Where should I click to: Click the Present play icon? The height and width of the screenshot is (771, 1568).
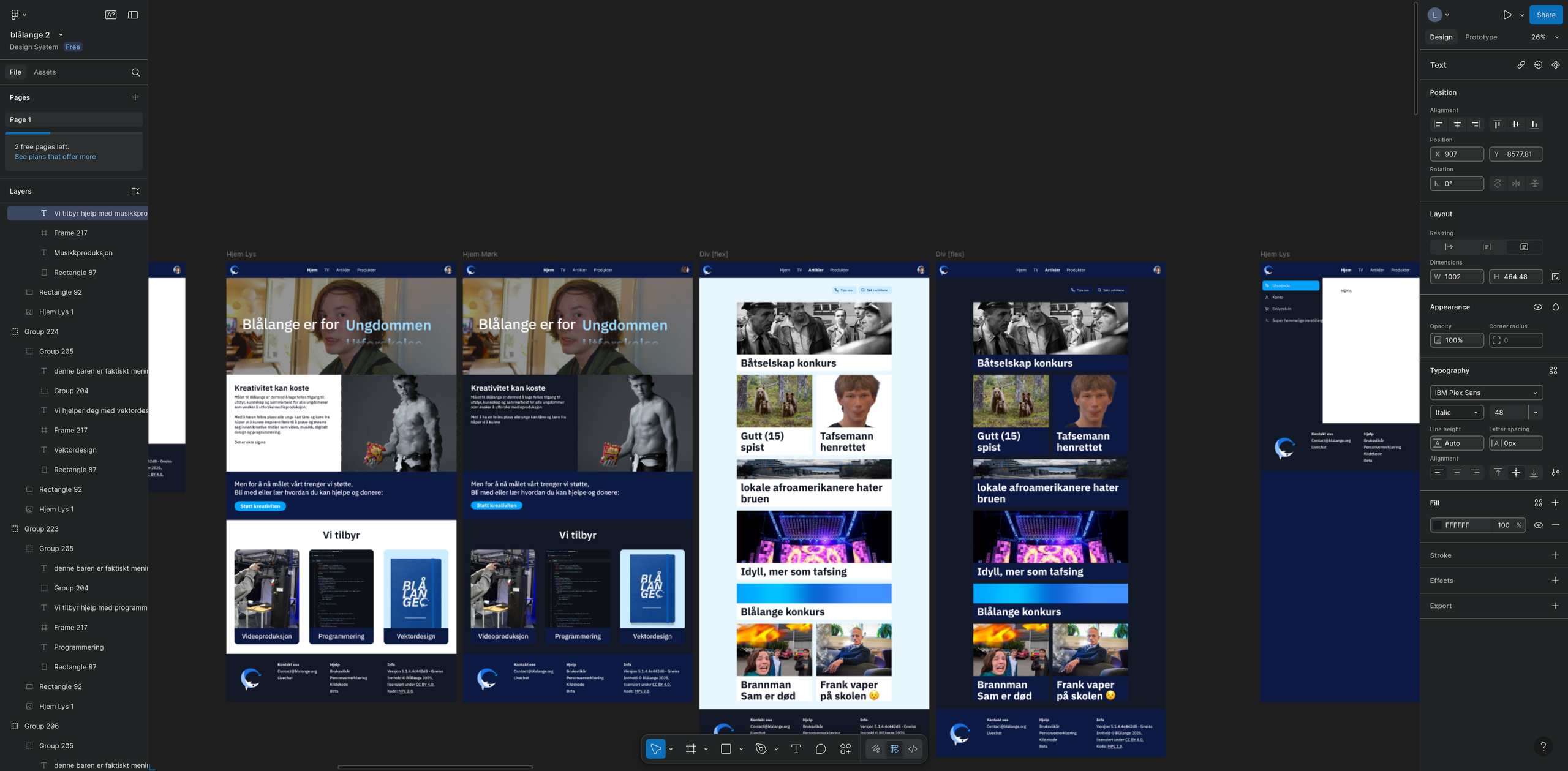click(1507, 15)
